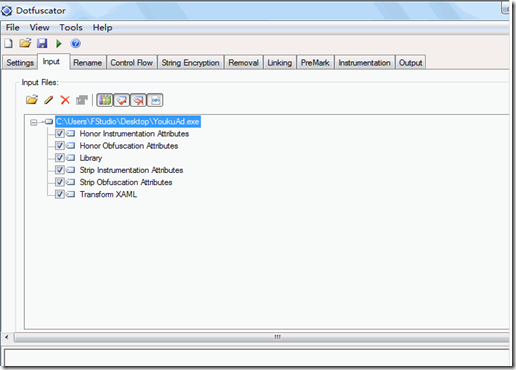Uncheck Strip Instrumentation Attributes

coord(60,170)
